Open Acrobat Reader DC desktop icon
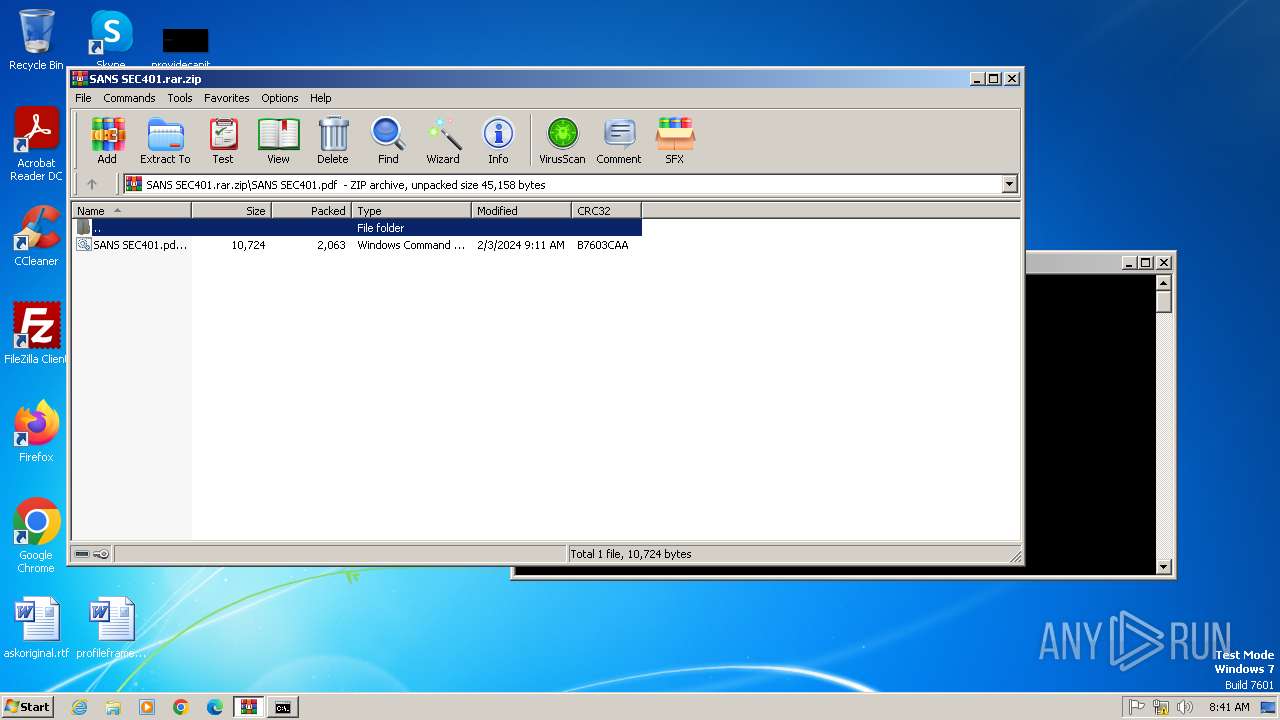The image size is (1280, 720). tap(36, 144)
